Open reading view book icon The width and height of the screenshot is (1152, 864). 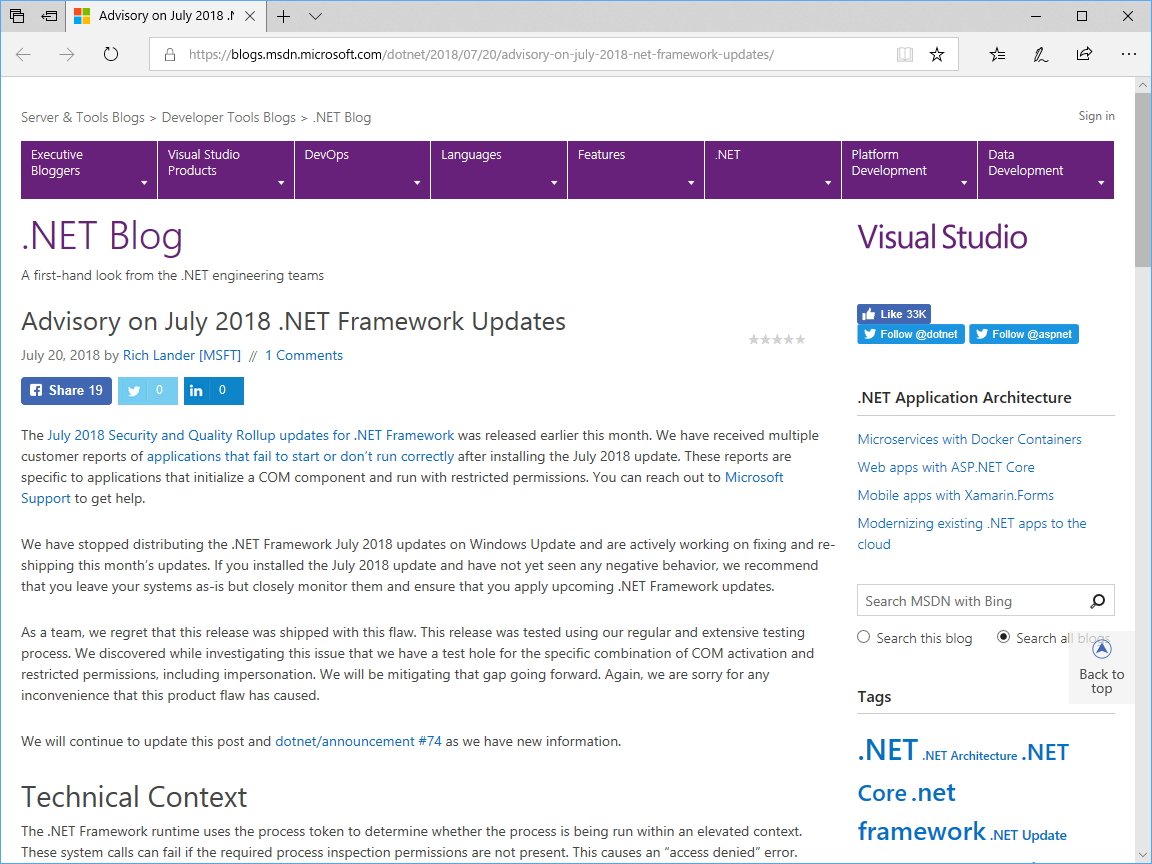pos(905,55)
